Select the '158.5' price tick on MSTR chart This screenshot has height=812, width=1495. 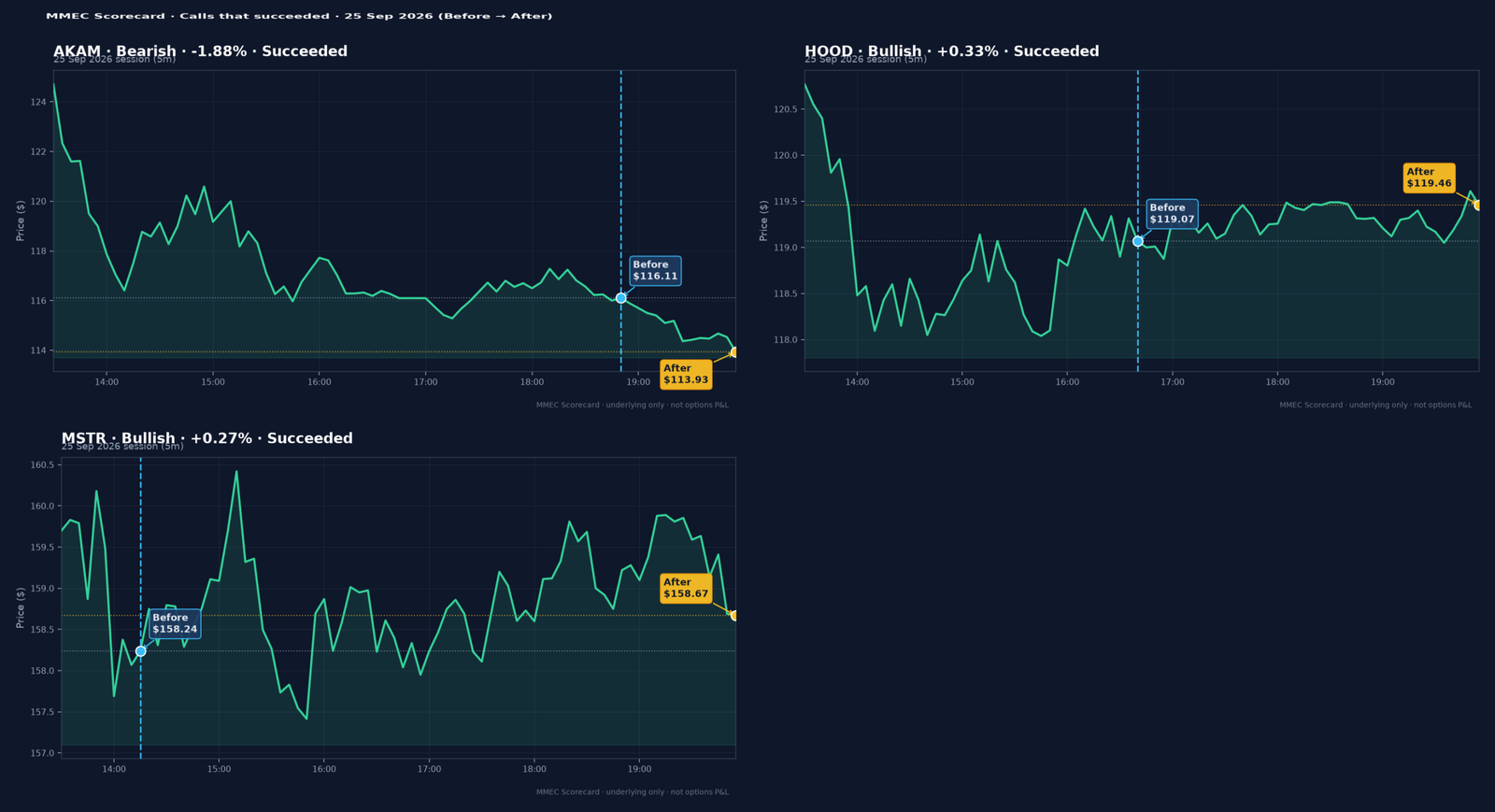[43, 630]
